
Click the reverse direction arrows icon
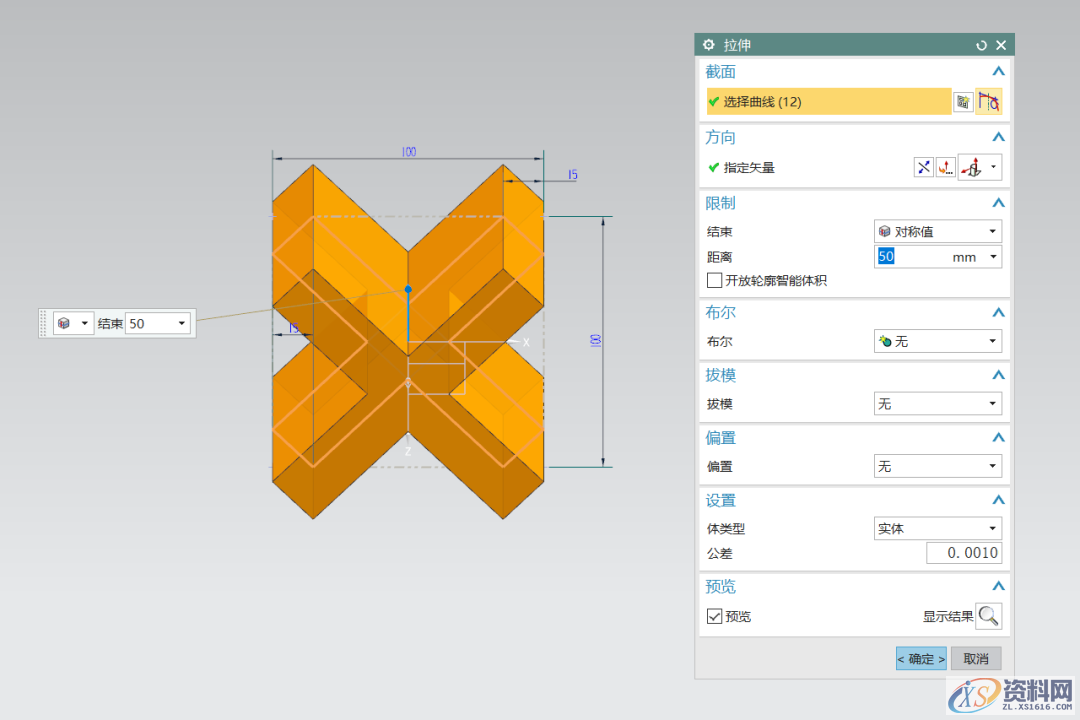coord(923,167)
